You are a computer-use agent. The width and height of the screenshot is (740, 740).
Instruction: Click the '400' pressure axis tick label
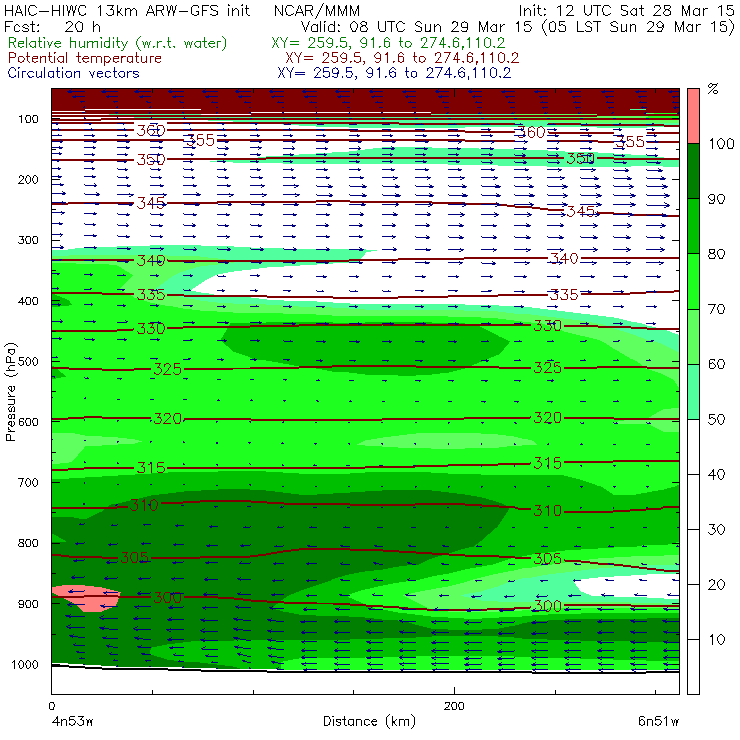click(28, 301)
